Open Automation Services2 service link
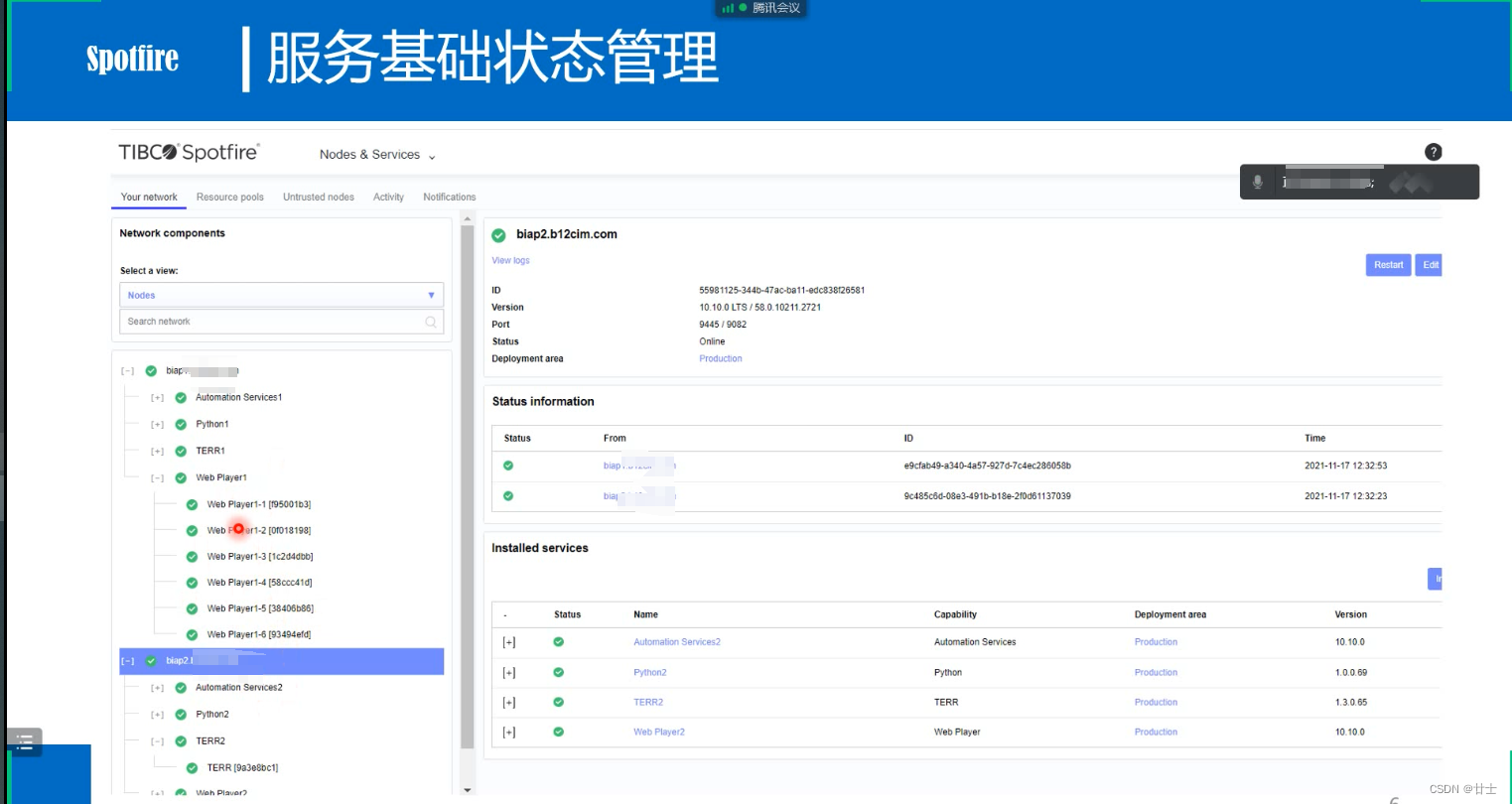 coord(677,642)
